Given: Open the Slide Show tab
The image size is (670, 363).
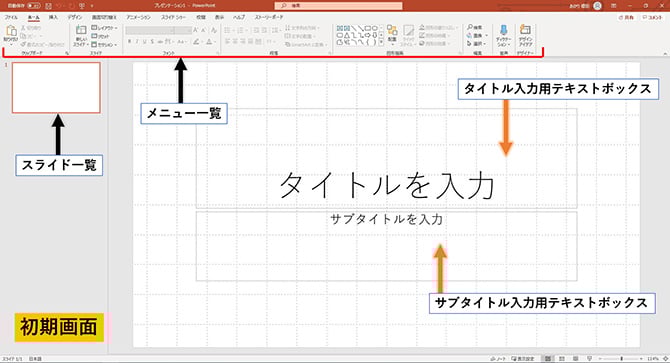Looking at the screenshot, I should (x=173, y=17).
